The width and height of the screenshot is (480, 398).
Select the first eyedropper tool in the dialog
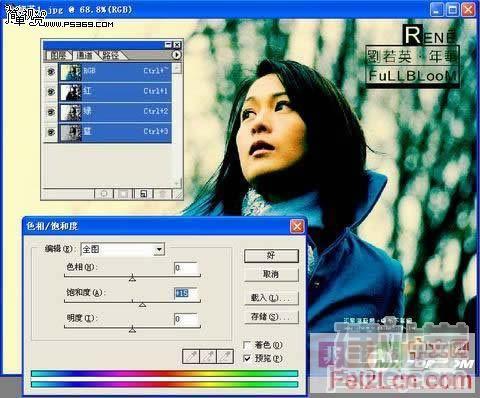click(191, 356)
